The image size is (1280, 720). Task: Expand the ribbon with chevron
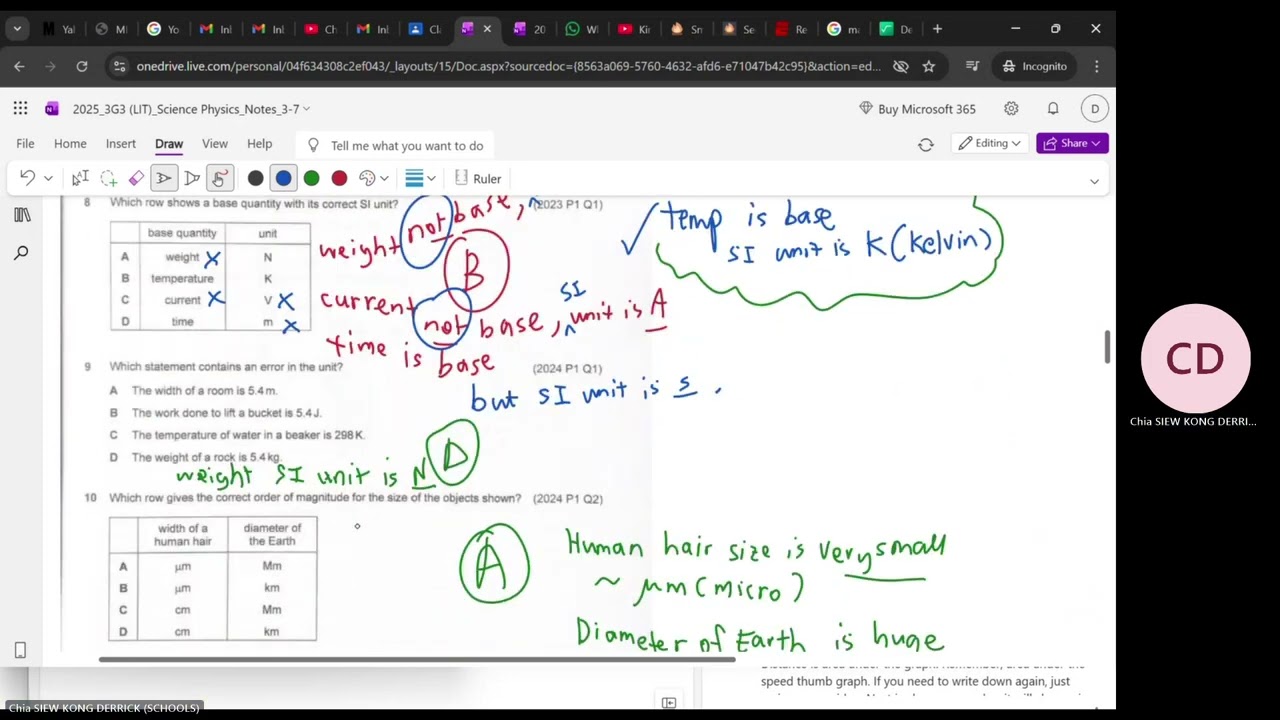click(x=1094, y=181)
